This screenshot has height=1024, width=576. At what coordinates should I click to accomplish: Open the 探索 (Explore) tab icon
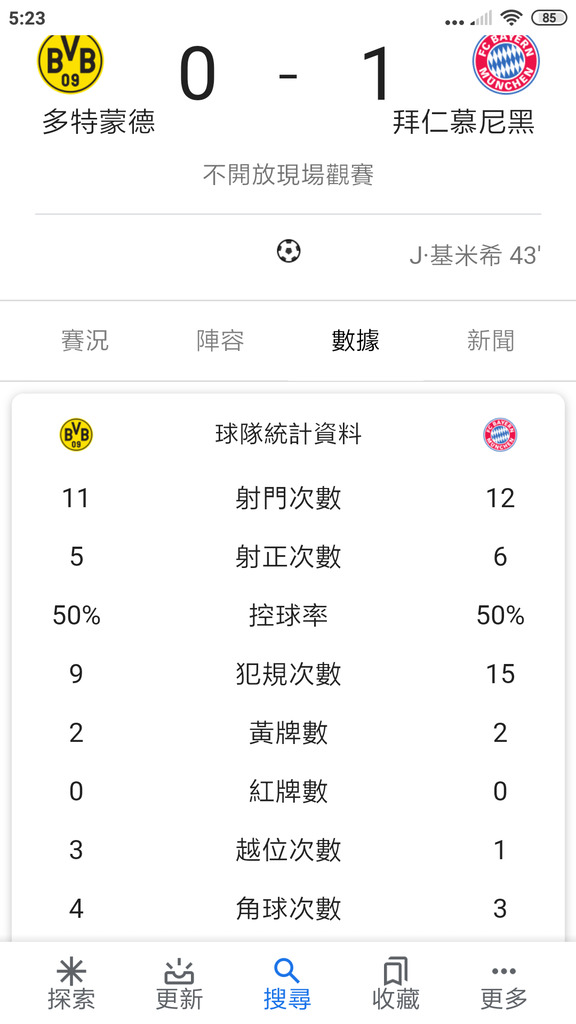pyautogui.click(x=71, y=971)
